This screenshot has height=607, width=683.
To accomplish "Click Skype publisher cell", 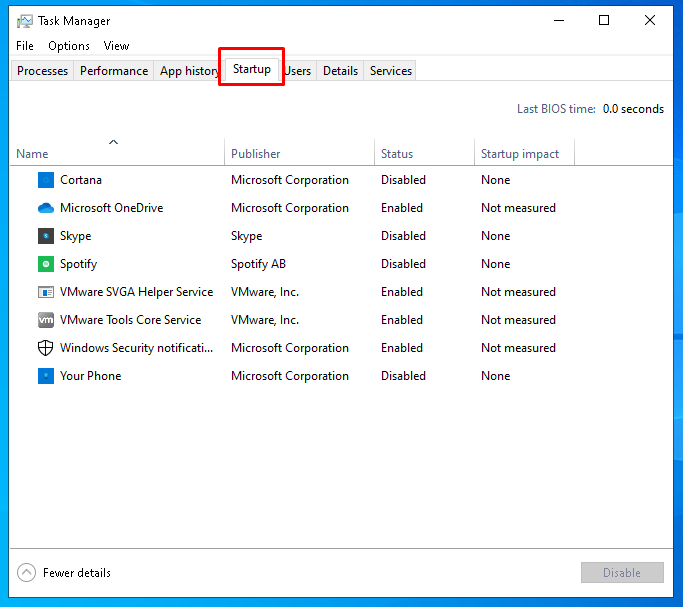I will [x=247, y=236].
